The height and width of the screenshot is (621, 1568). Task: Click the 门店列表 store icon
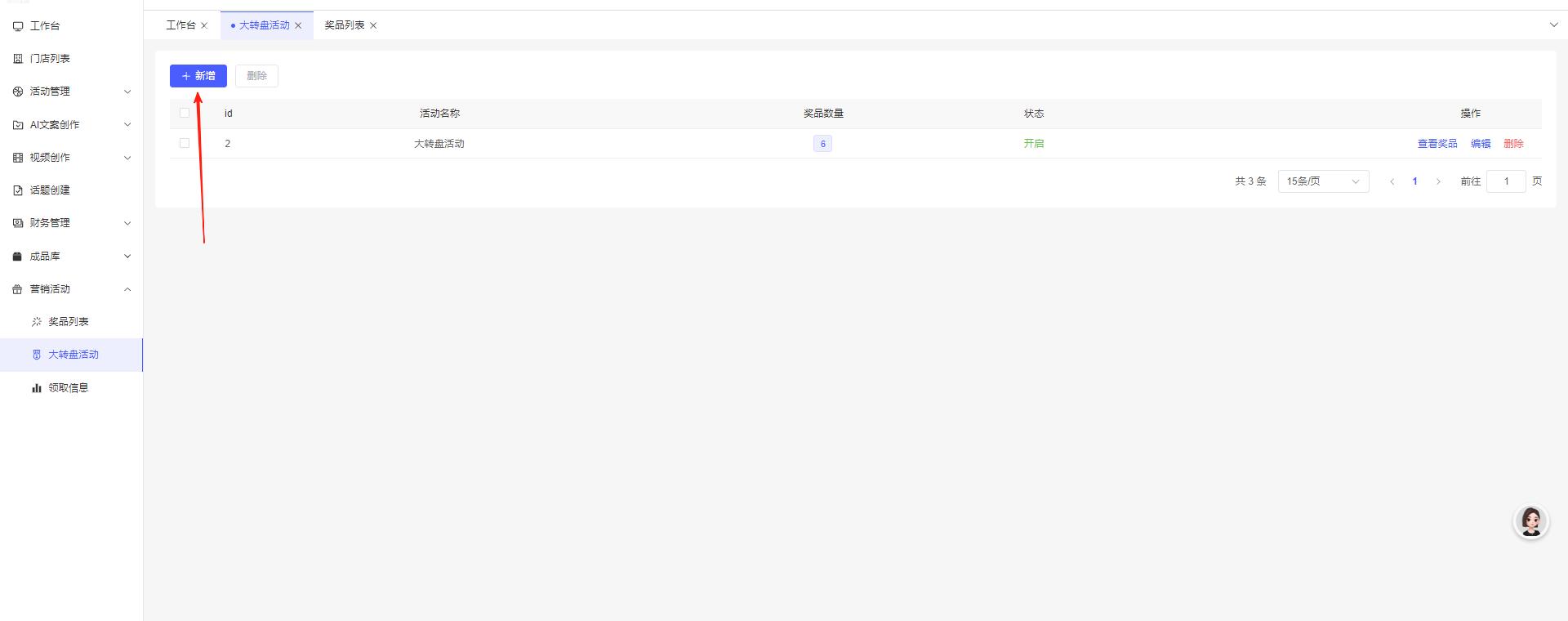coord(18,59)
